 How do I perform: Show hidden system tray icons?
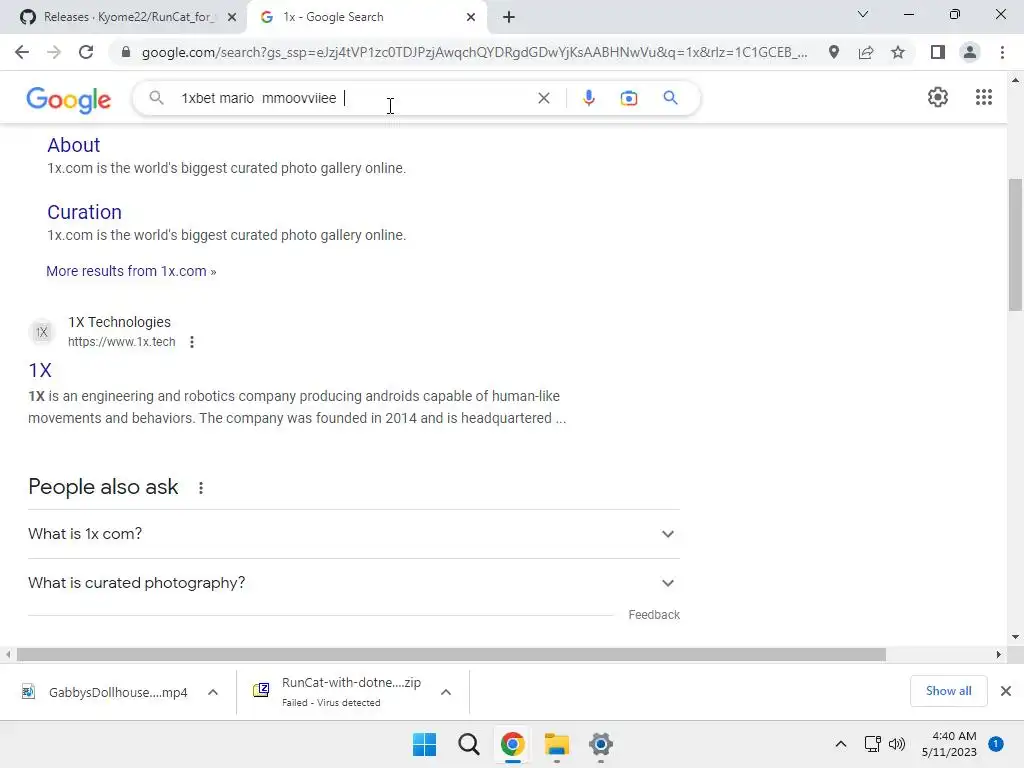pos(841,744)
